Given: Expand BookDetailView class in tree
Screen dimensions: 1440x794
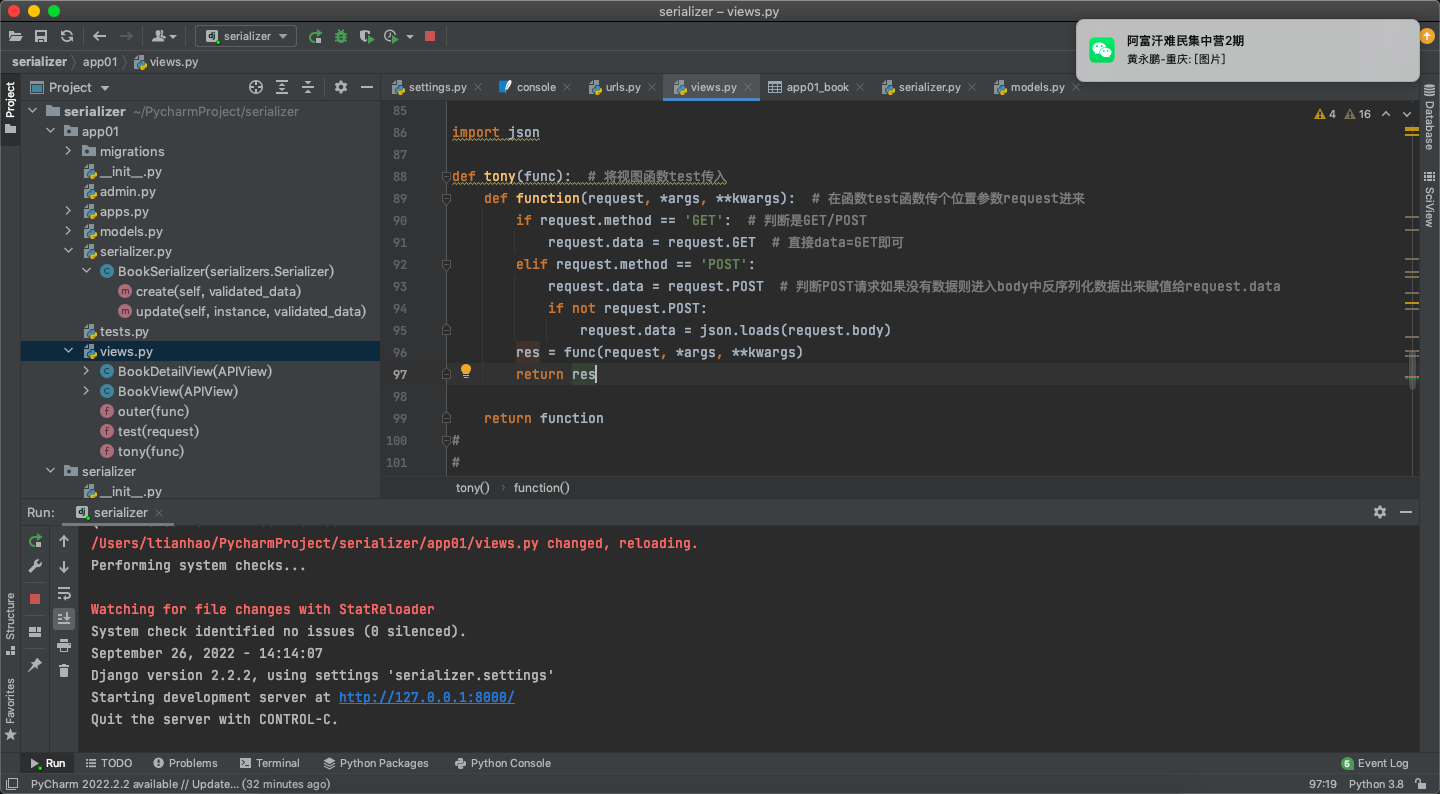Looking at the screenshot, I should coord(87,371).
